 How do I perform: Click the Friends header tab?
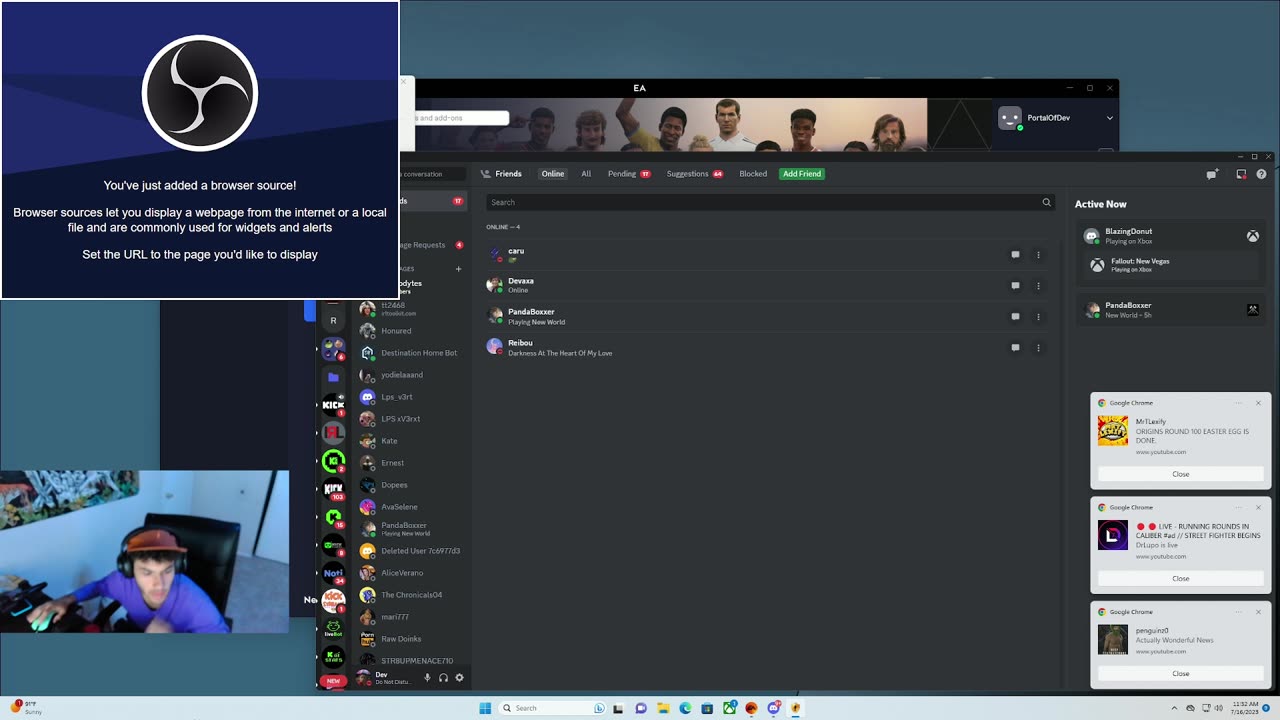click(501, 174)
